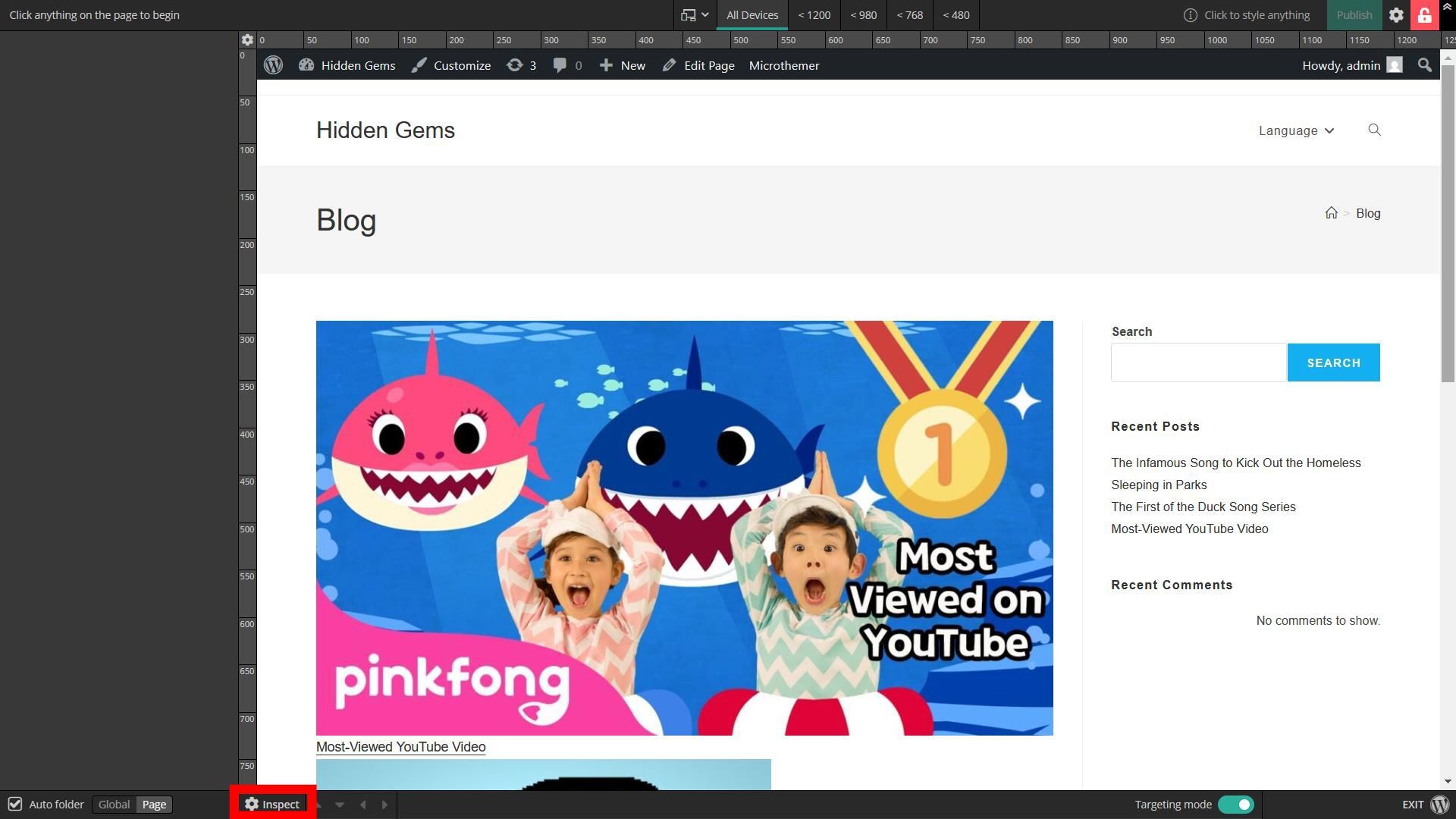This screenshot has width=1456, height=819.
Task: Click the second post's partially visible image
Action: pyautogui.click(x=543, y=774)
